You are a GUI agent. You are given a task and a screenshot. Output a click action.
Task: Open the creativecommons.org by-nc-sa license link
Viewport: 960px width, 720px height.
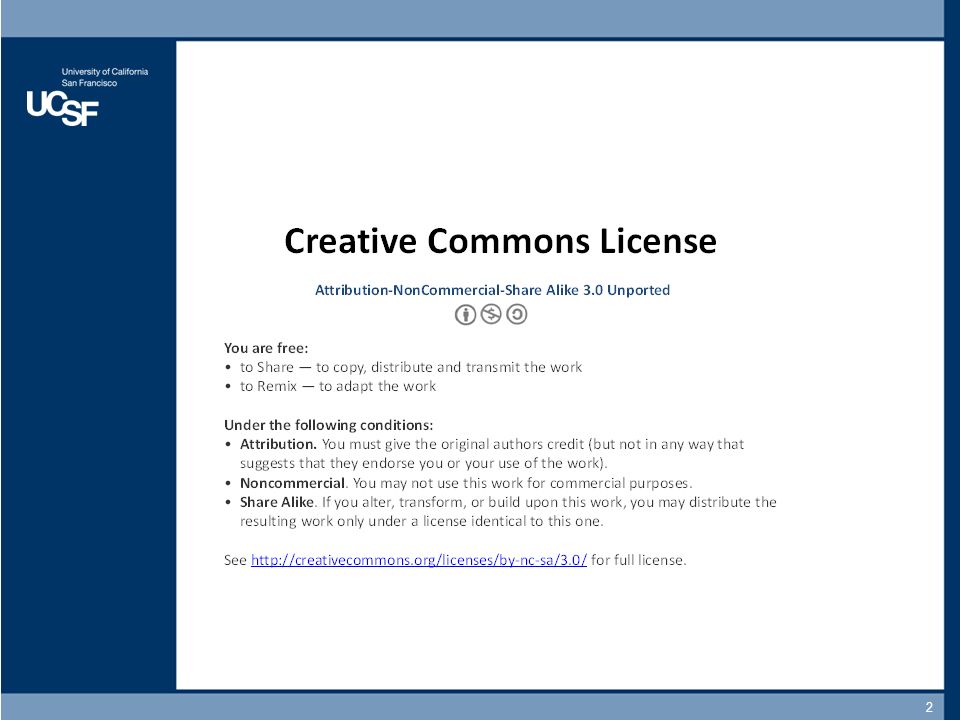pyautogui.click(x=419, y=560)
